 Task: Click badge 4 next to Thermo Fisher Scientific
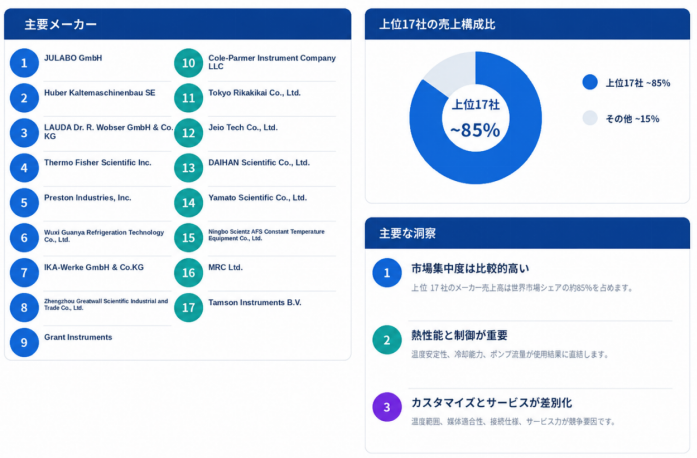point(24,168)
